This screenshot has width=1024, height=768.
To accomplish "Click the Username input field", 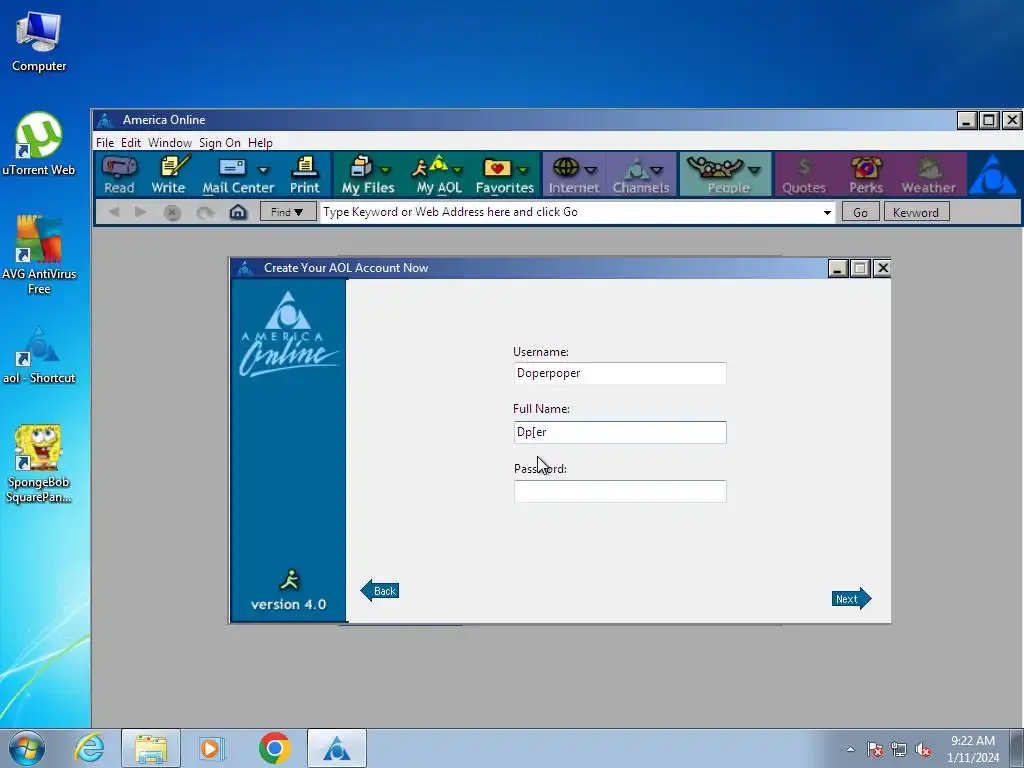I will coord(620,373).
